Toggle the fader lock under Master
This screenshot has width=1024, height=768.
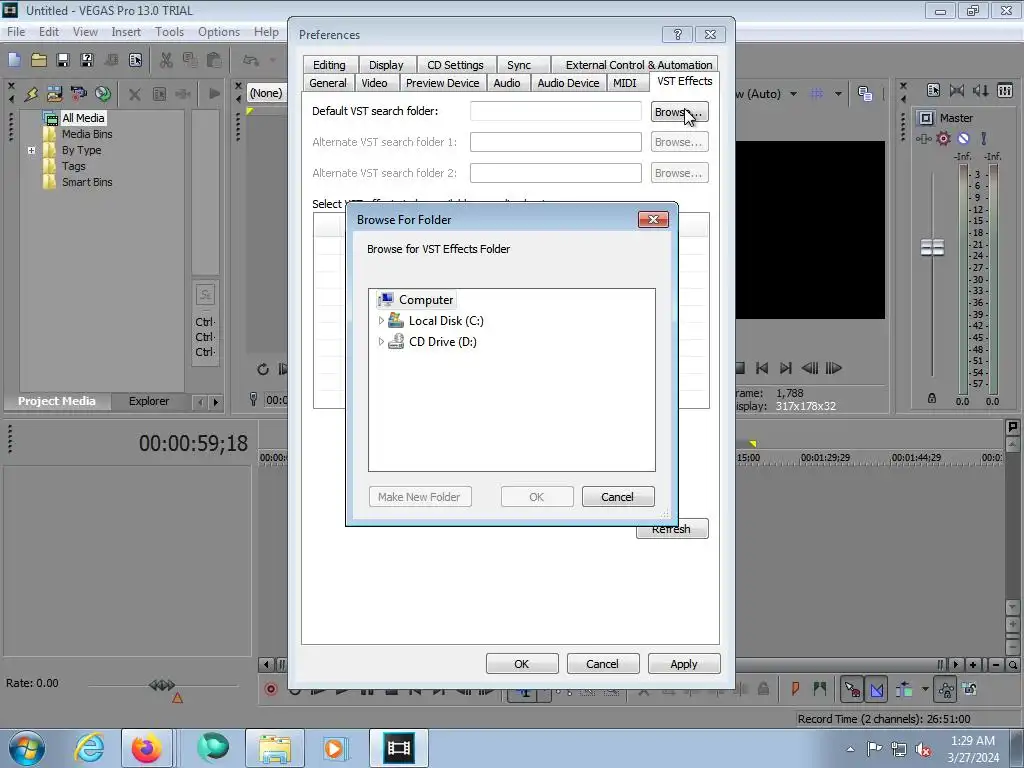coord(932,398)
